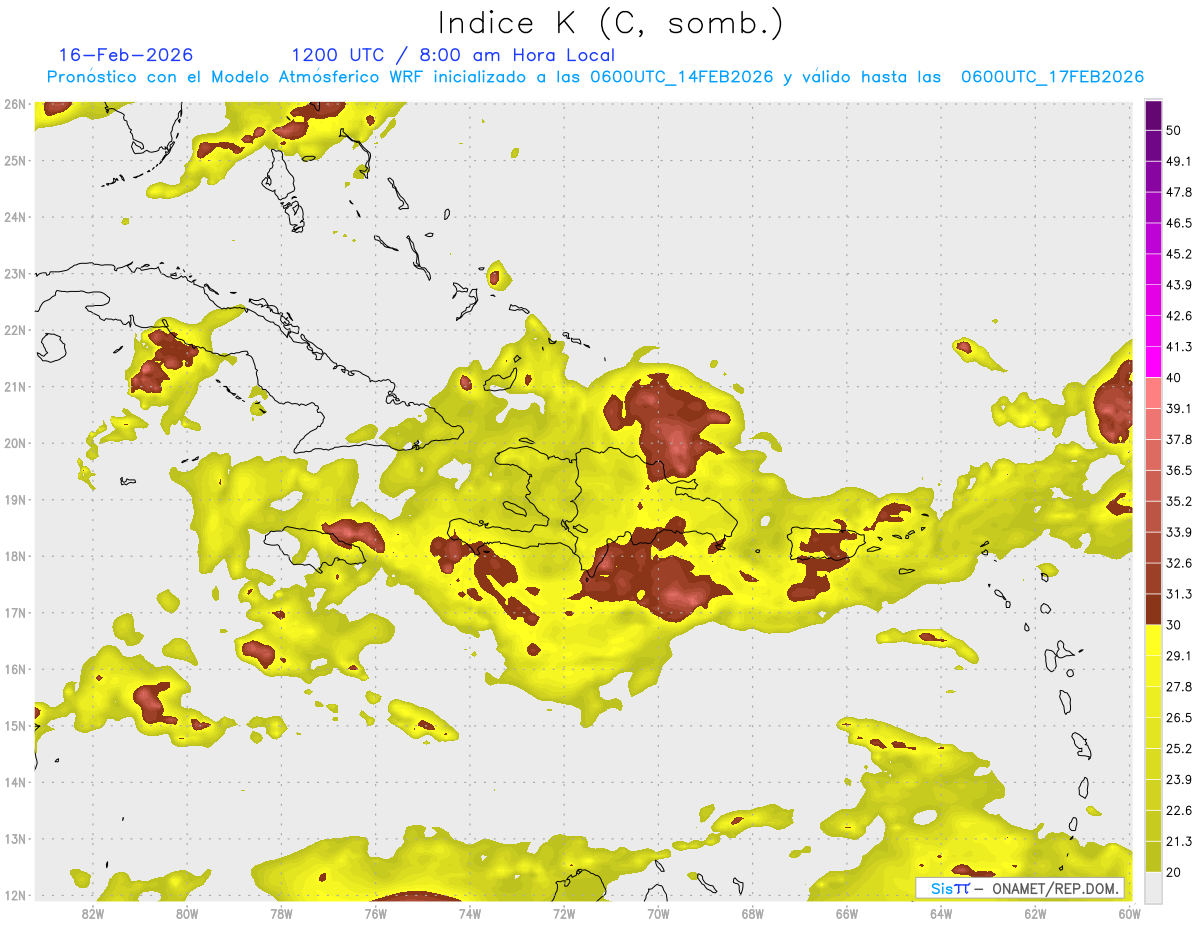
Task: Pick the purple band between 46.5 and 47.8
Action: point(1153,207)
